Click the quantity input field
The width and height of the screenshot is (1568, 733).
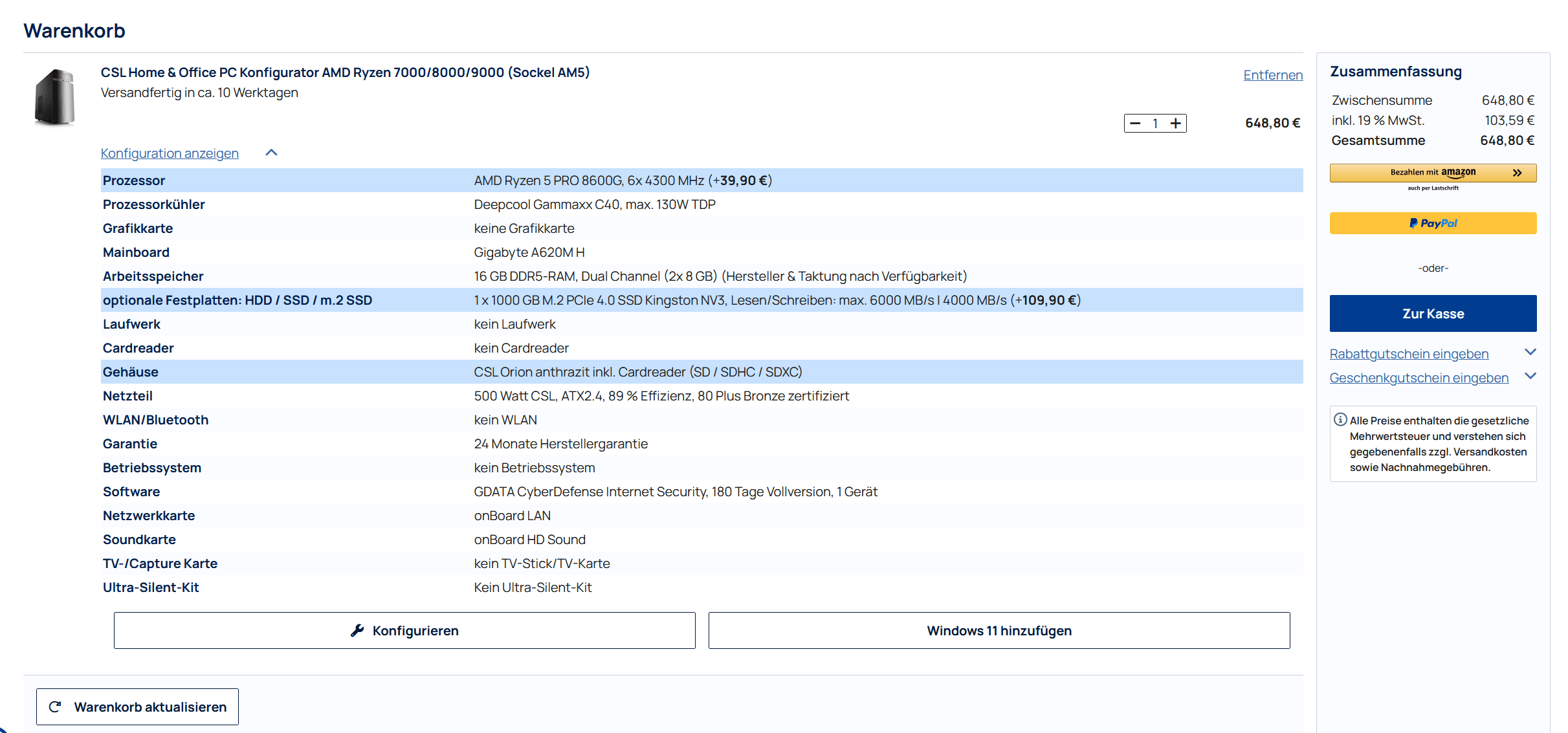click(1155, 123)
